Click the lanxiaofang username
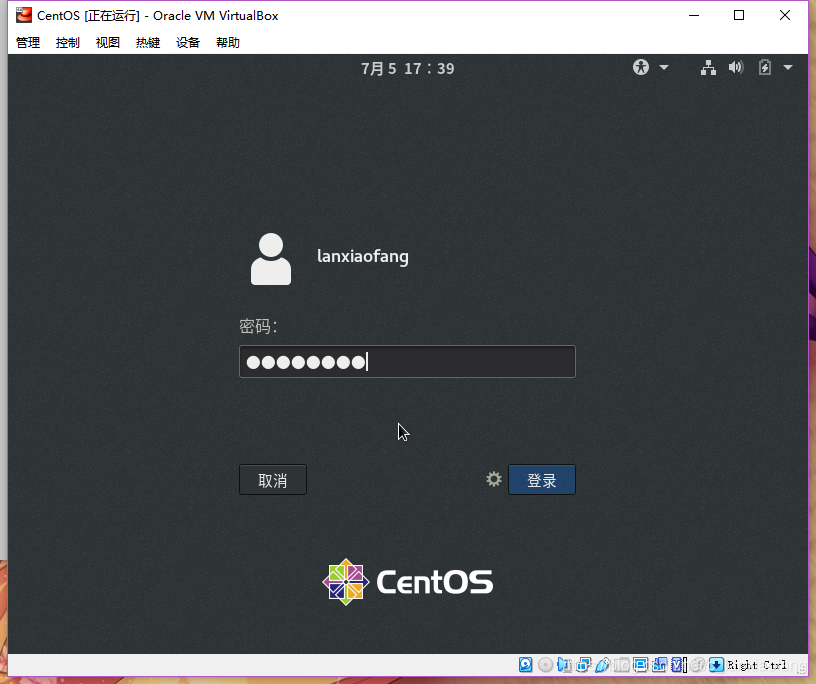The width and height of the screenshot is (816, 684). click(x=363, y=256)
